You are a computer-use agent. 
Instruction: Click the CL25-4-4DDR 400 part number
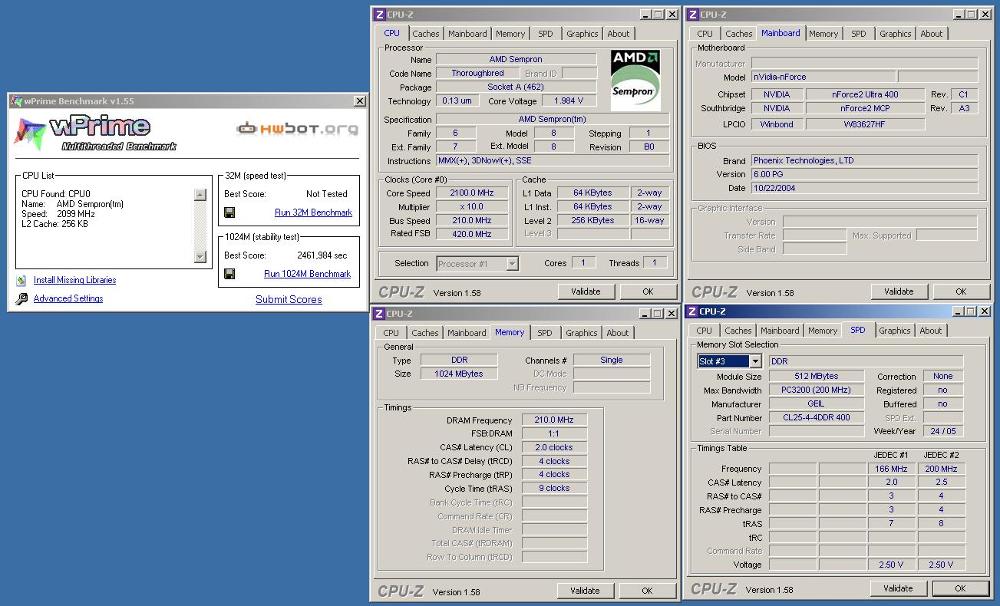pos(816,418)
